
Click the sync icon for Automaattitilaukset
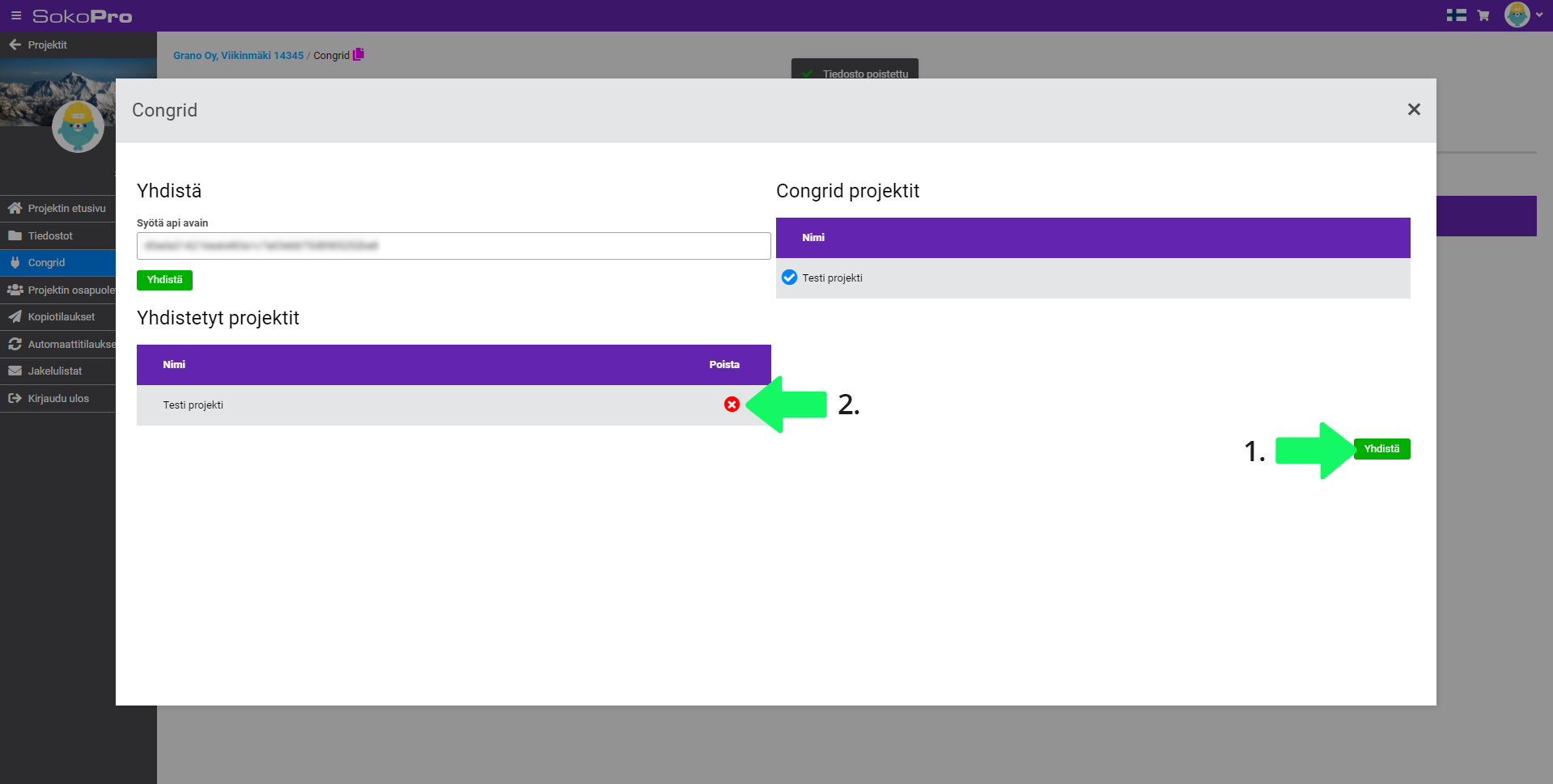(15, 344)
